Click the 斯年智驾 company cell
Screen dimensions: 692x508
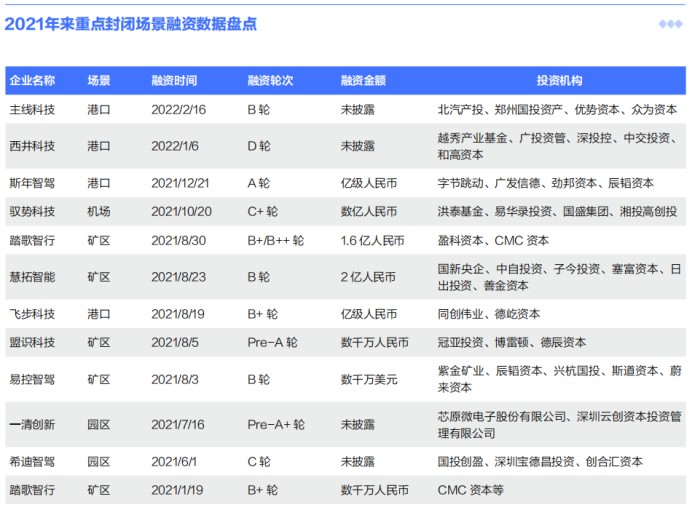[32, 183]
